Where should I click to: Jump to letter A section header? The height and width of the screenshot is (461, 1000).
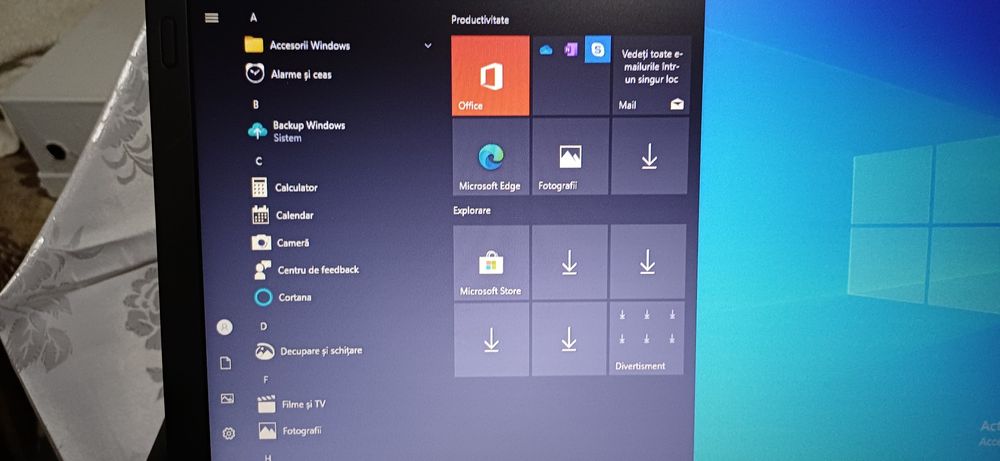[x=253, y=18]
